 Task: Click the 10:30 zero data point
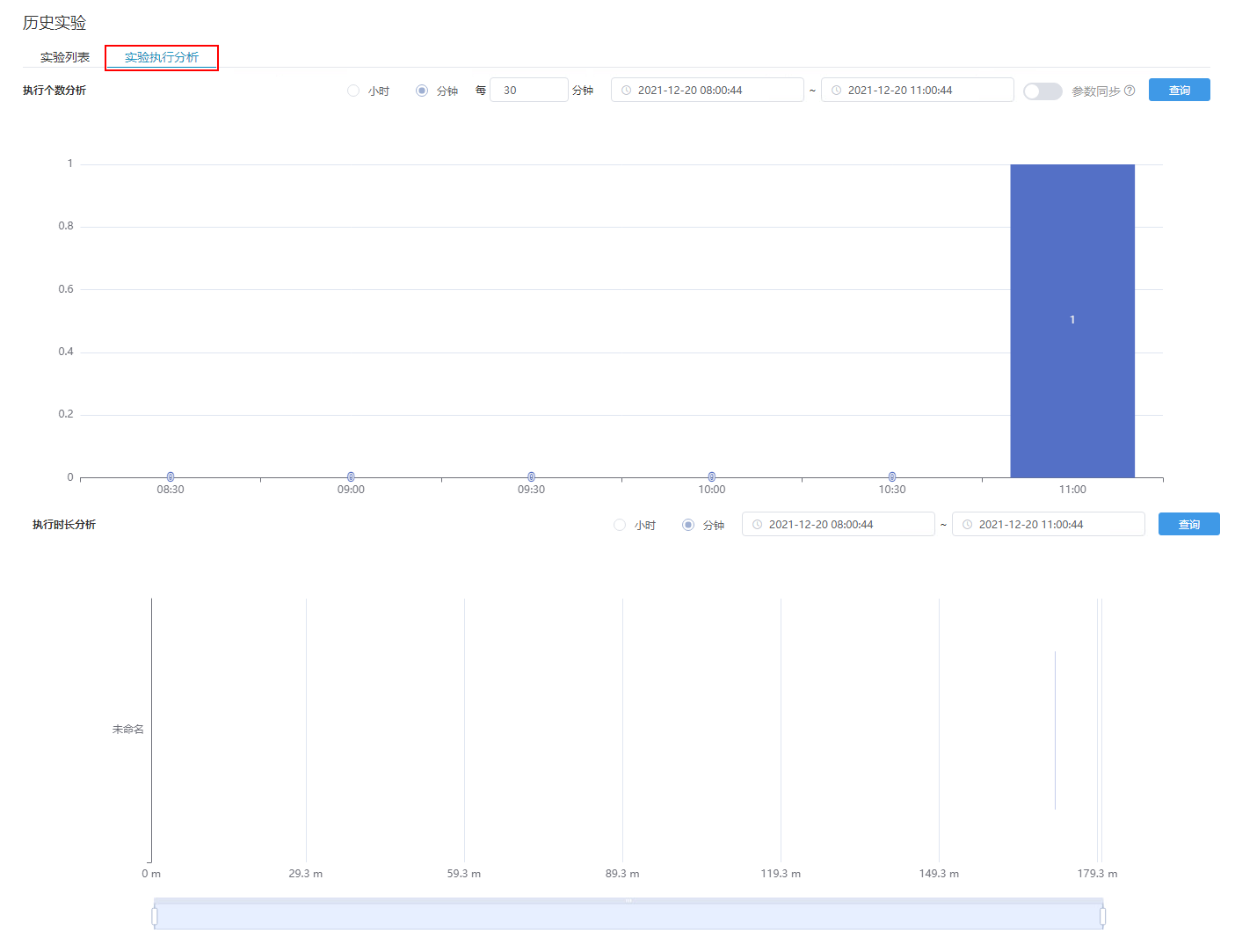click(892, 476)
